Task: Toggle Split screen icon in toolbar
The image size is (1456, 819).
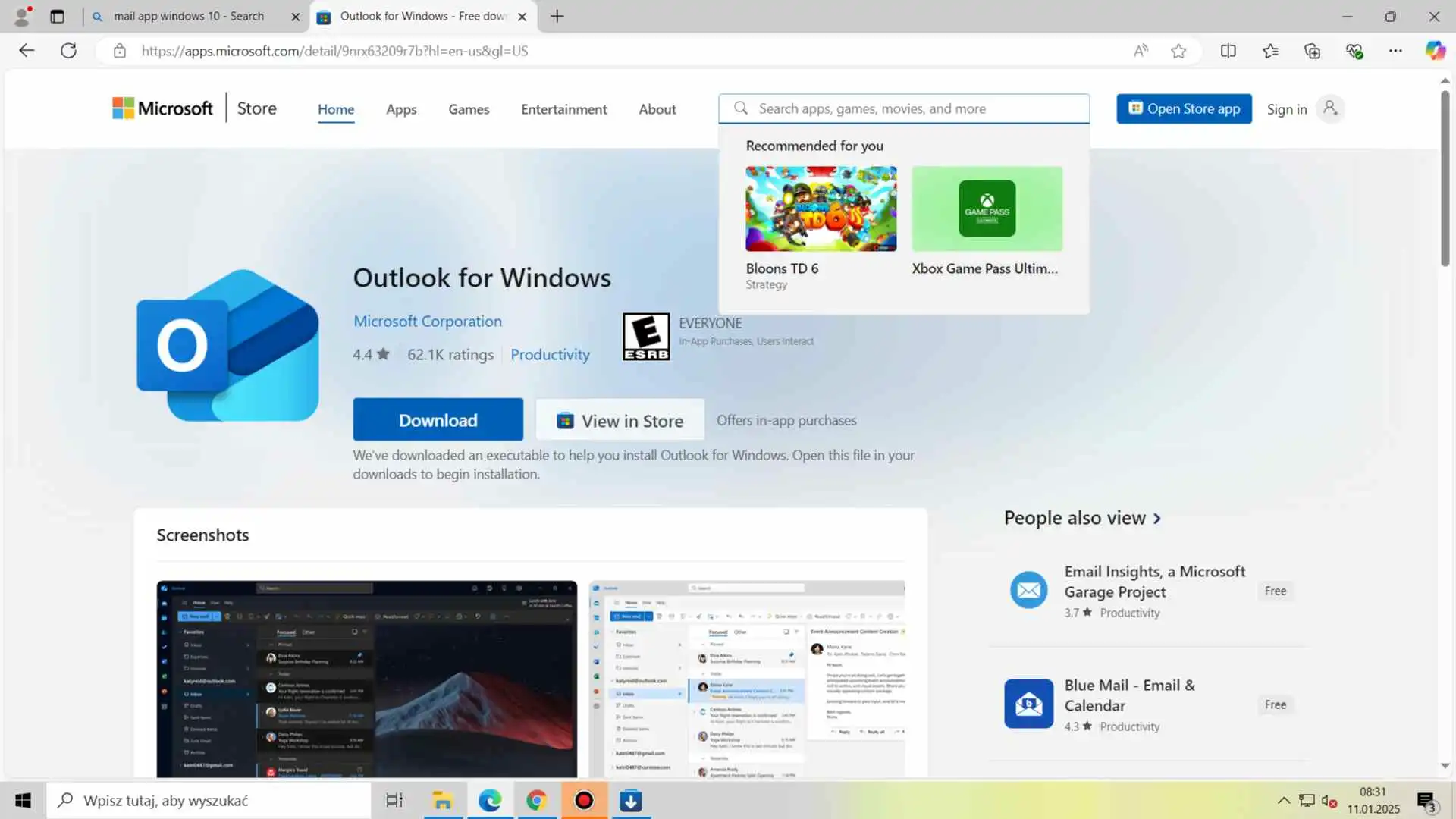Action: pyautogui.click(x=1228, y=51)
